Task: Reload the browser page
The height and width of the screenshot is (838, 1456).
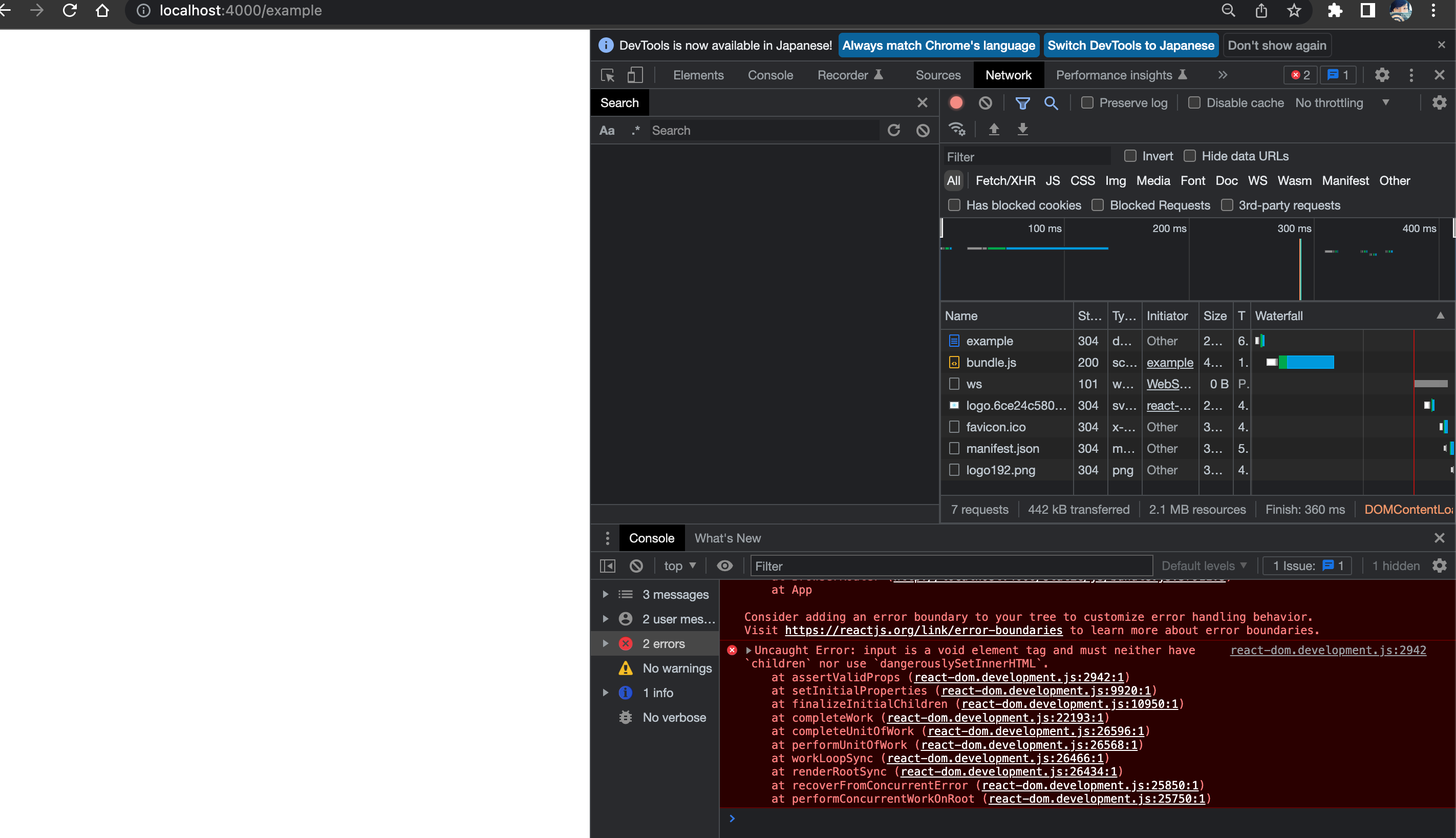Action: 70,10
